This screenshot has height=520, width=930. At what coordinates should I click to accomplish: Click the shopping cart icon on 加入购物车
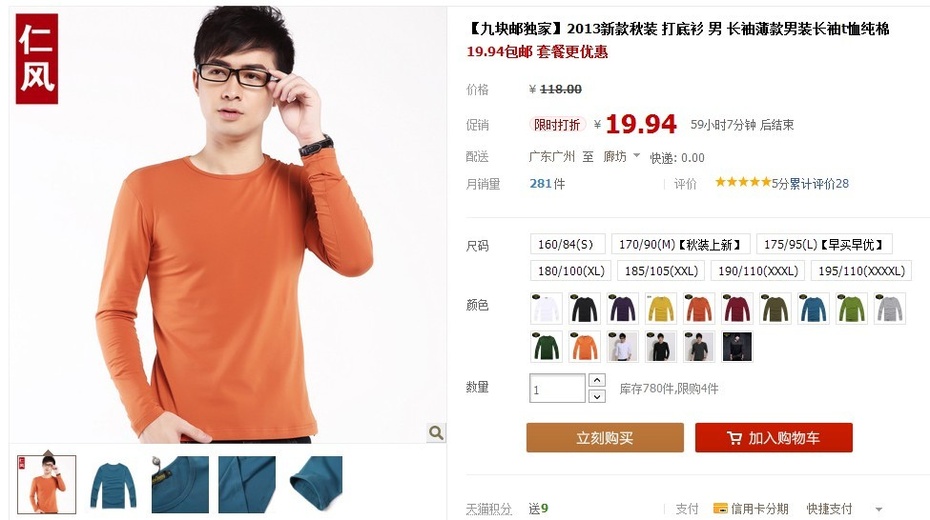(734, 438)
